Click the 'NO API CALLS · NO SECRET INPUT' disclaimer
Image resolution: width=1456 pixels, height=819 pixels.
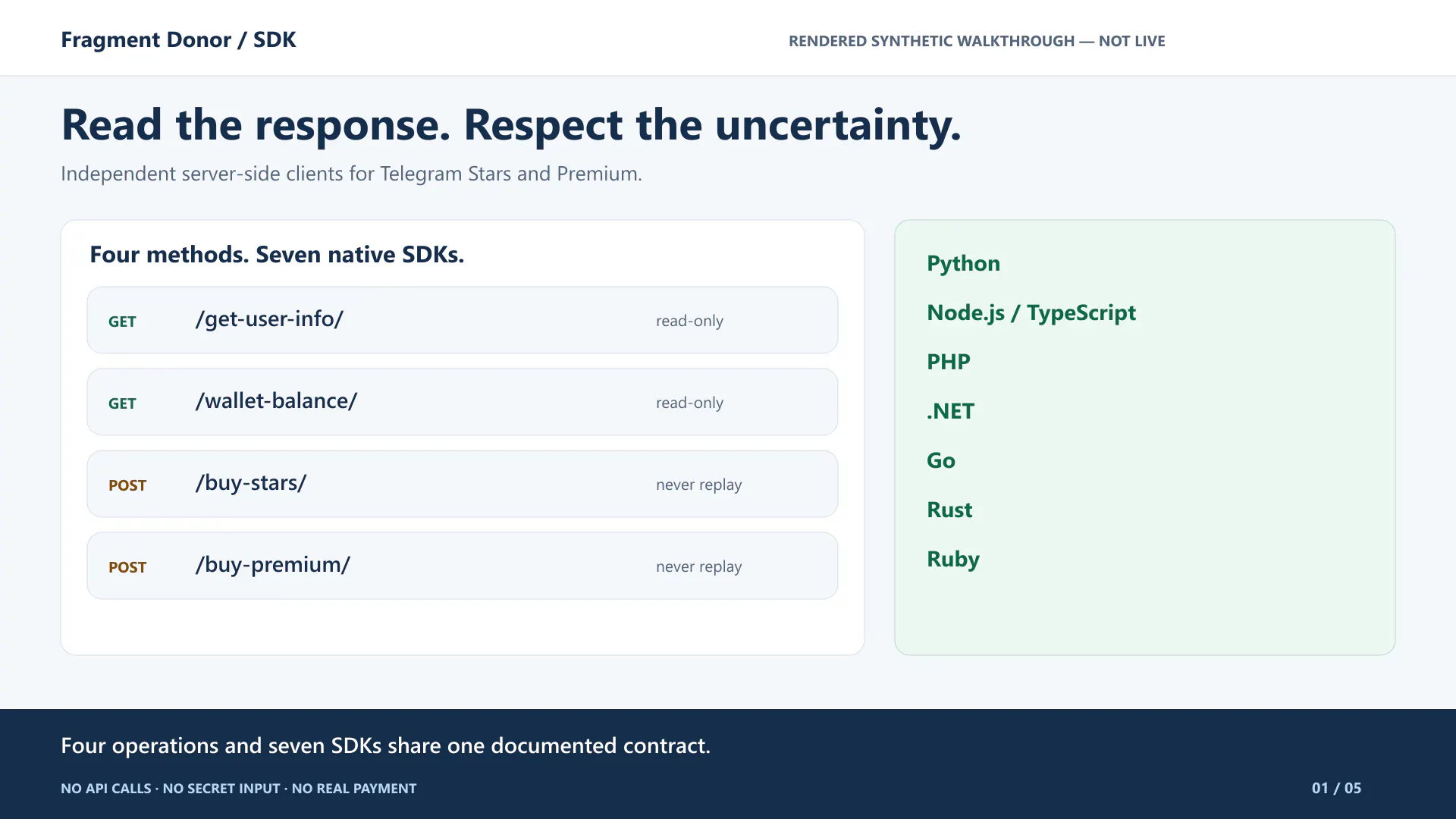(238, 789)
